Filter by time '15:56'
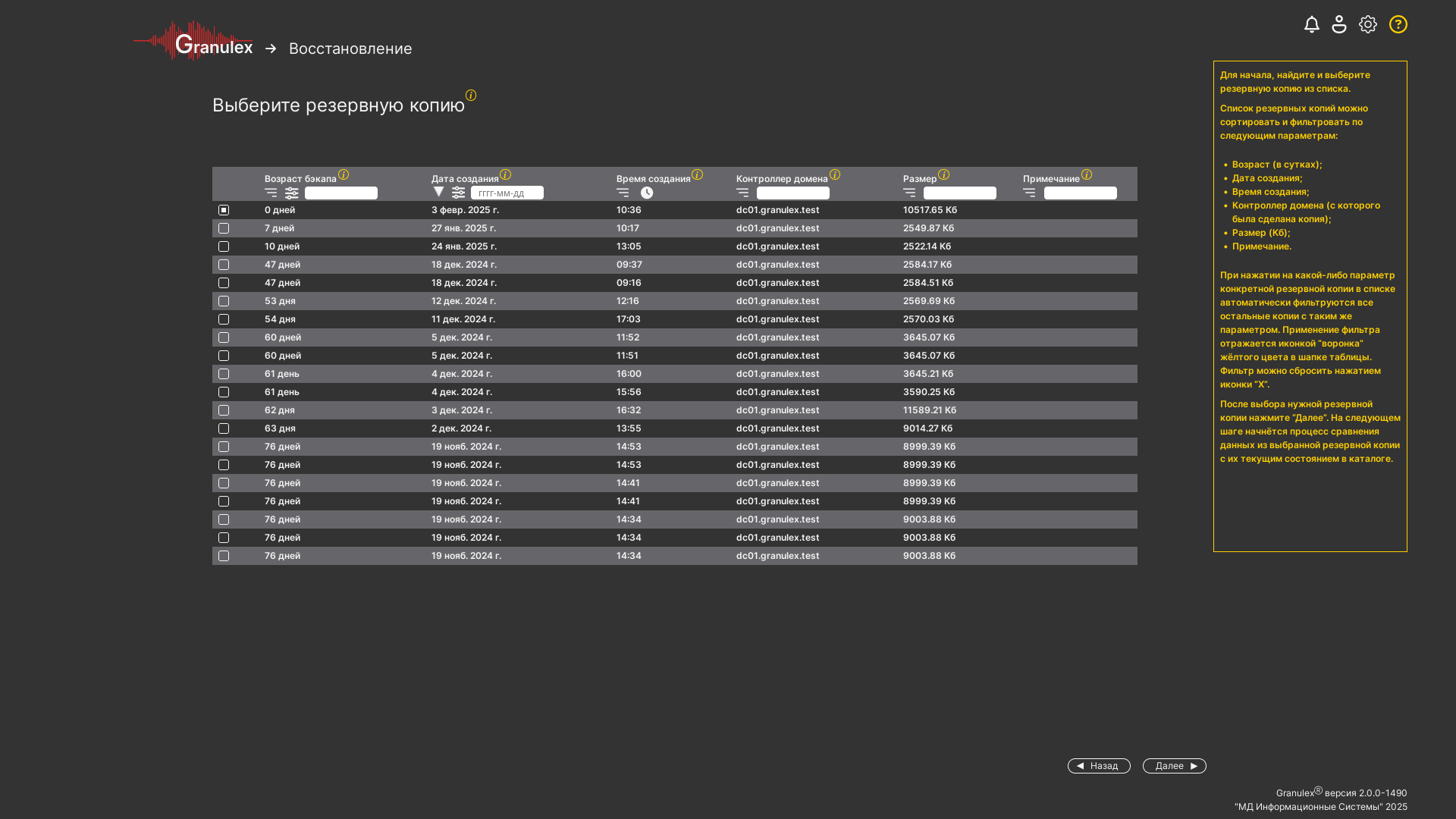 click(629, 392)
